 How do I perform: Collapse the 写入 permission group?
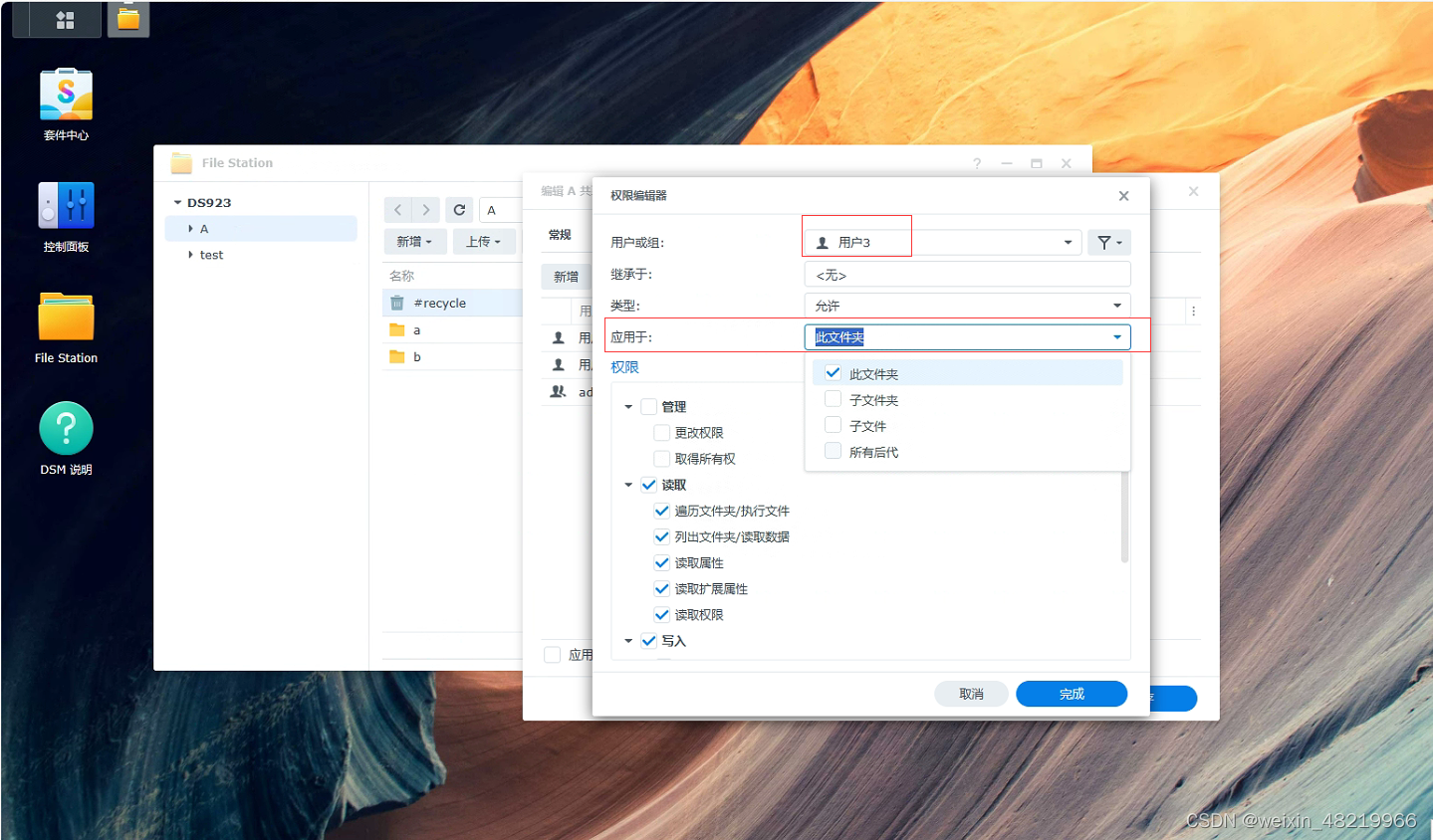(628, 641)
